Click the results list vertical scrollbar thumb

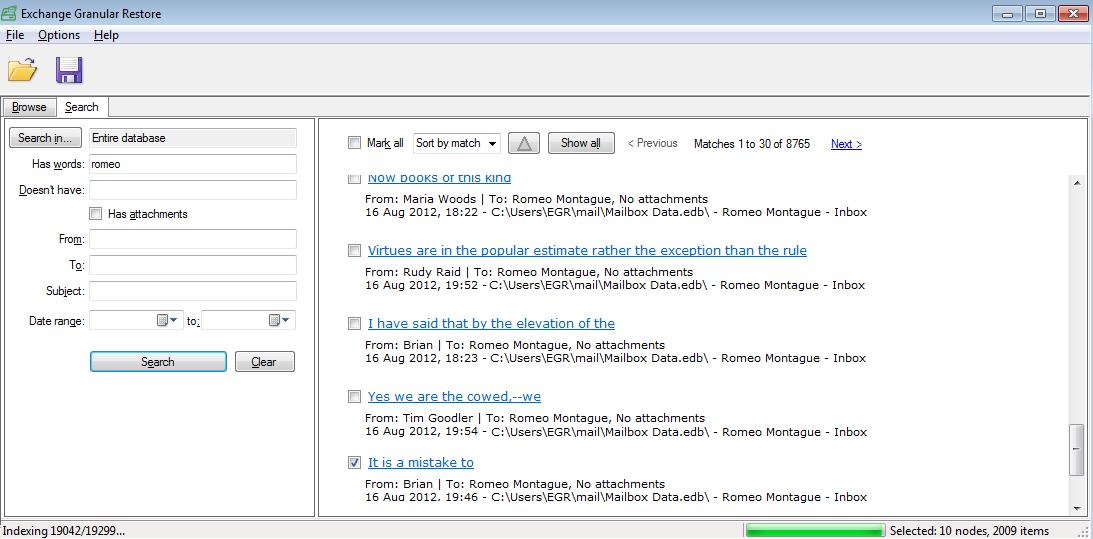pos(1076,448)
